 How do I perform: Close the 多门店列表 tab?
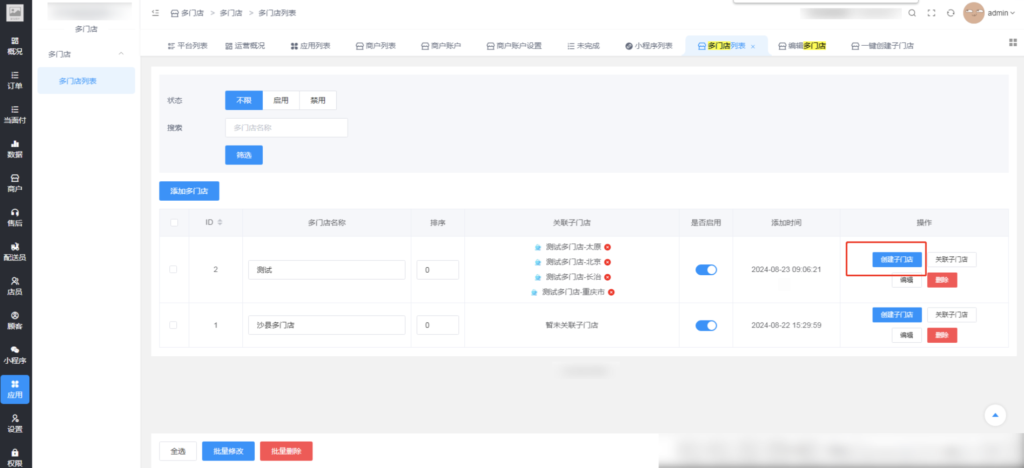(x=752, y=46)
